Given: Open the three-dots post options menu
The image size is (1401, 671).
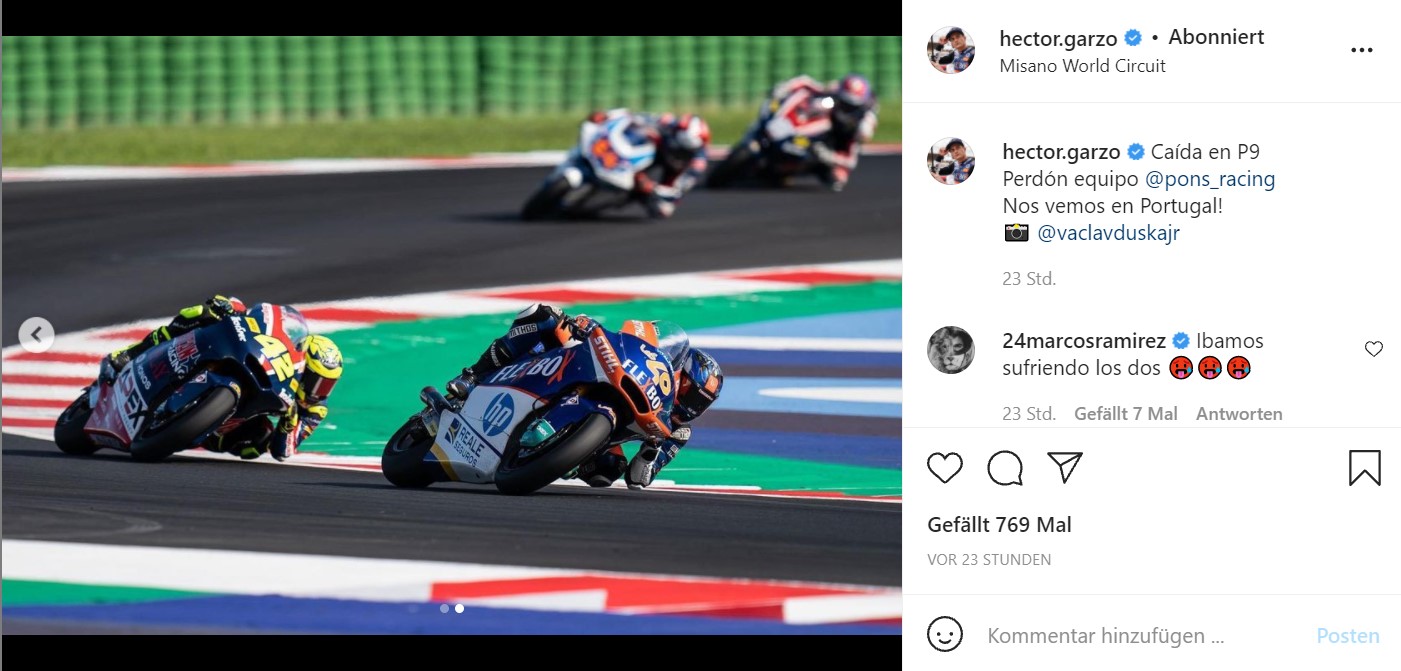Looking at the screenshot, I should click(1362, 50).
